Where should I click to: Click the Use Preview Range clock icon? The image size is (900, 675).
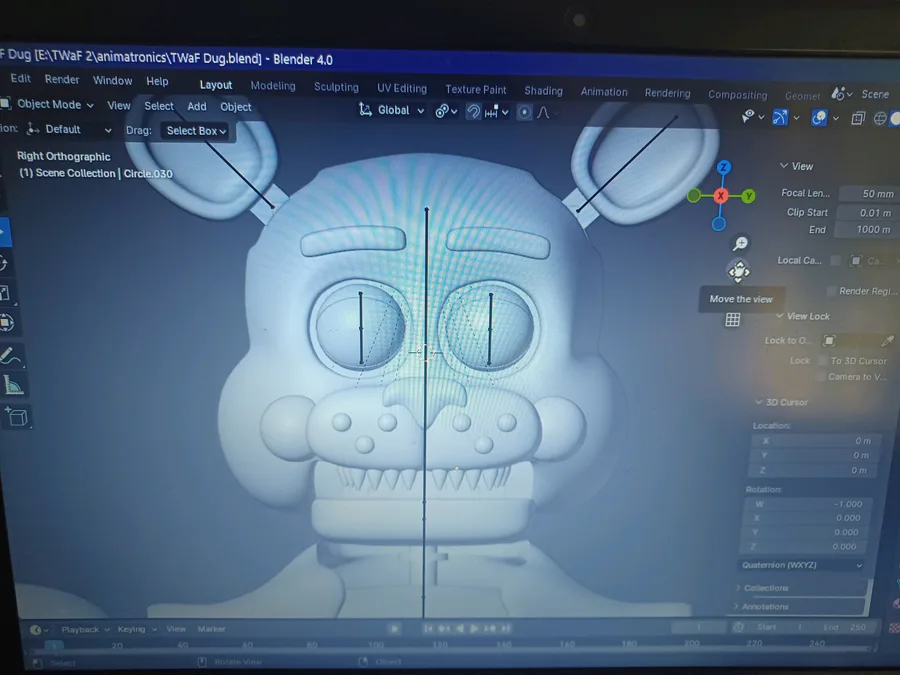pyautogui.click(x=738, y=627)
